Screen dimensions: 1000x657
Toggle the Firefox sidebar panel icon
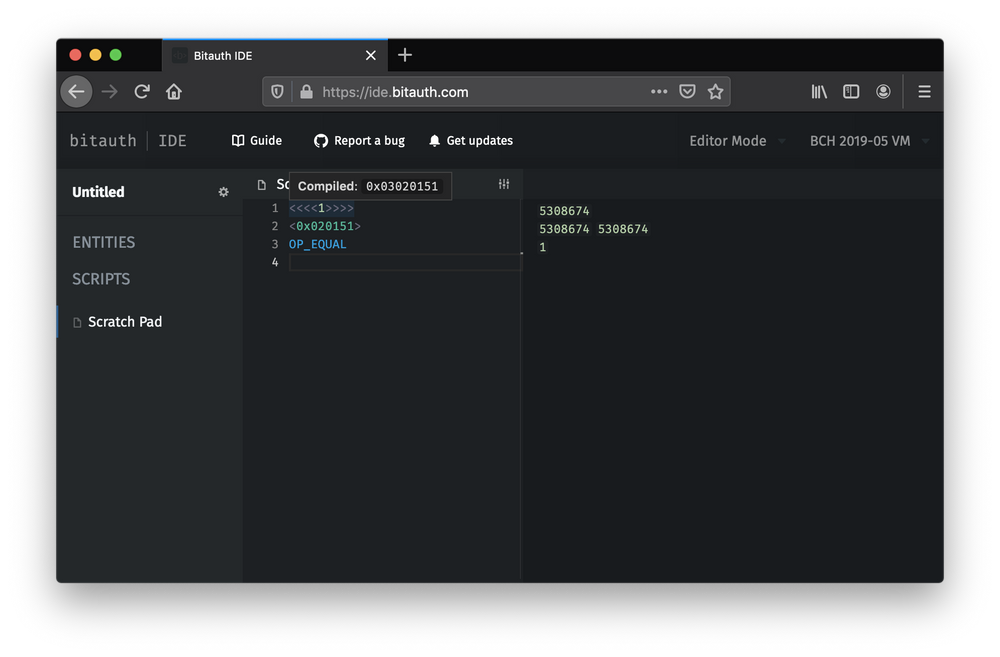point(851,91)
